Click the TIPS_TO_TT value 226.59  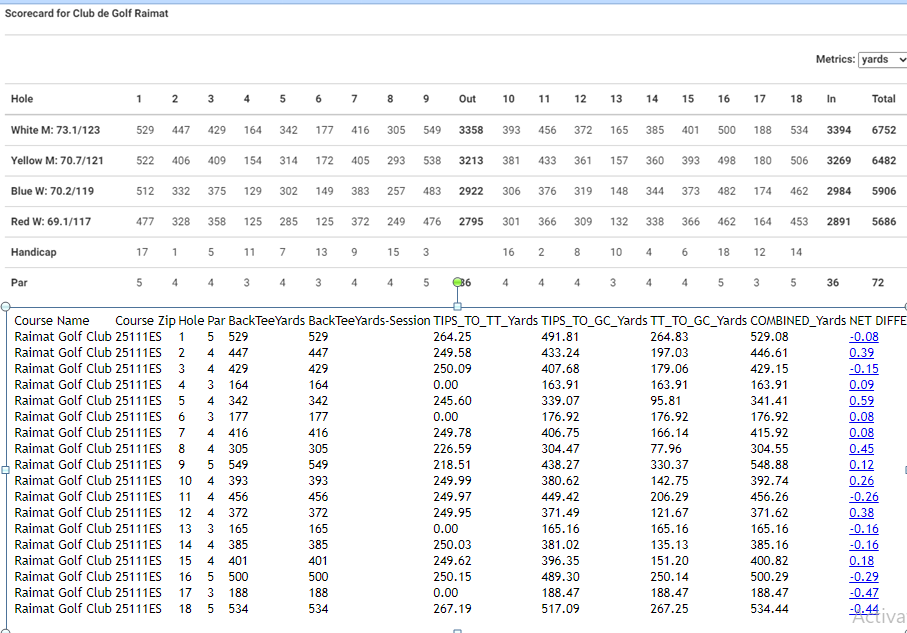(x=452, y=449)
